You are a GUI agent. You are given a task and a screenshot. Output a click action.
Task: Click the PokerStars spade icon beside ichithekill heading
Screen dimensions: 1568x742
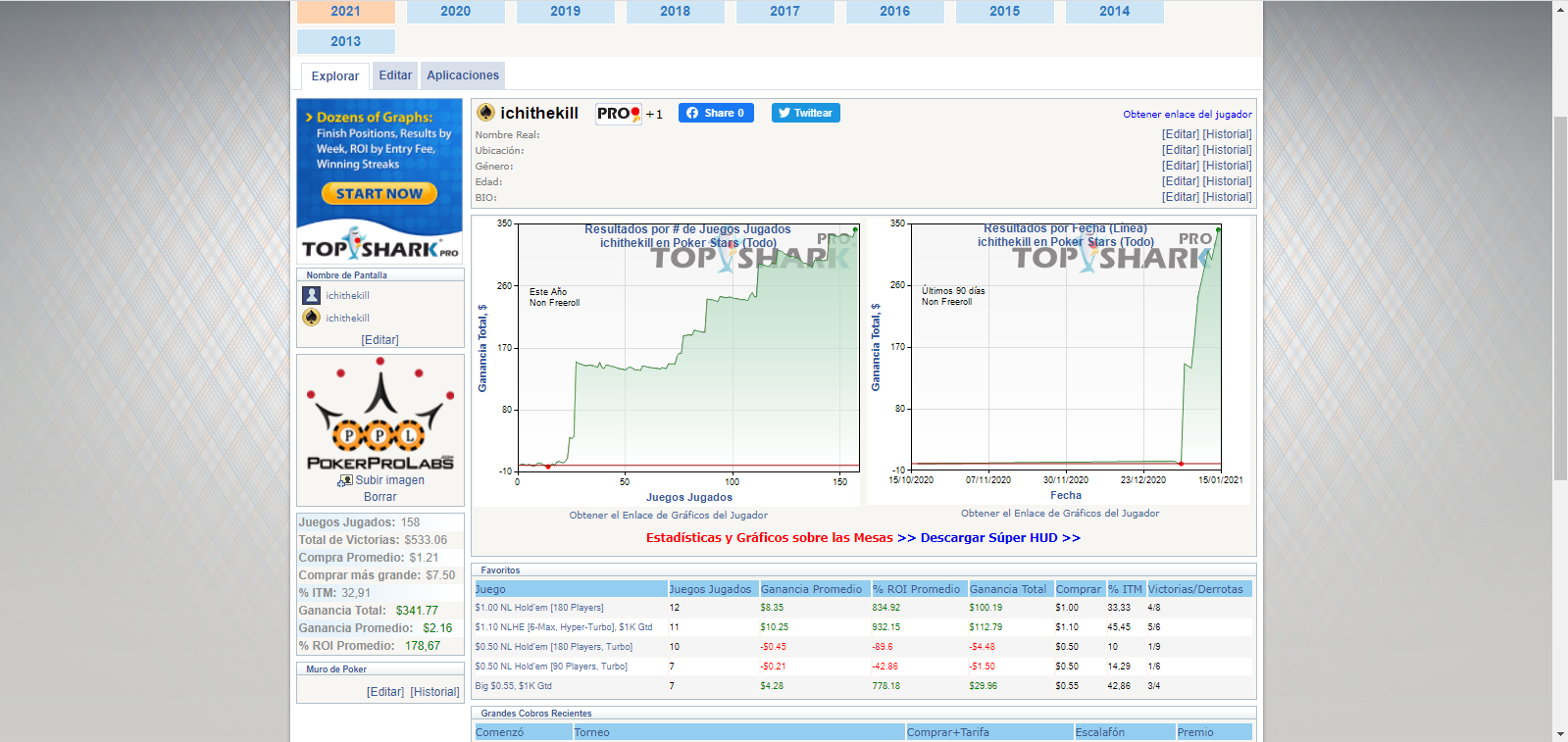485,113
